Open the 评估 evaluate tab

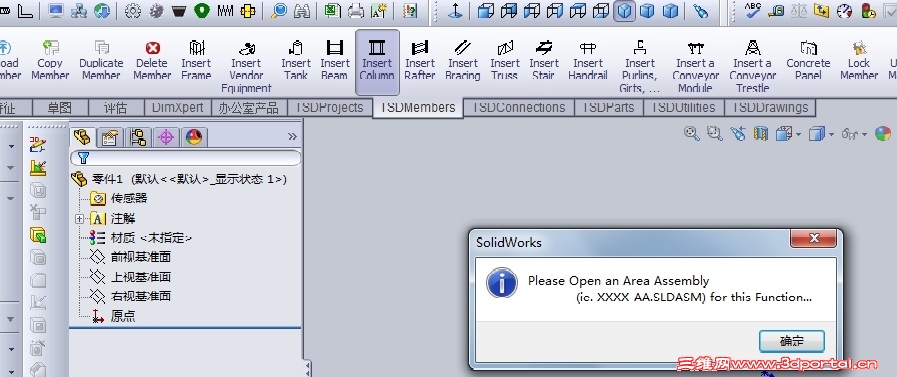tap(116, 108)
